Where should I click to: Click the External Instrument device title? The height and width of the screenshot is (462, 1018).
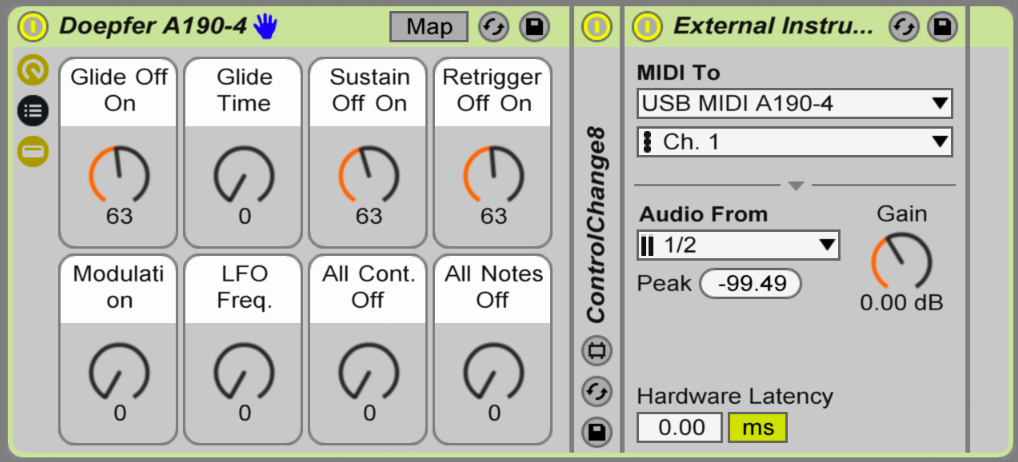point(773,26)
